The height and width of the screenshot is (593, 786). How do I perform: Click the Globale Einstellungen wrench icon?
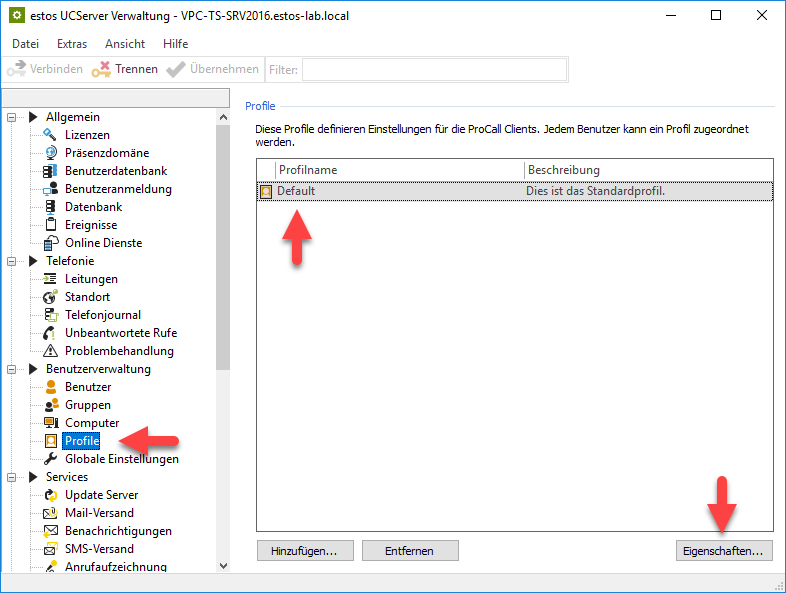coord(51,459)
